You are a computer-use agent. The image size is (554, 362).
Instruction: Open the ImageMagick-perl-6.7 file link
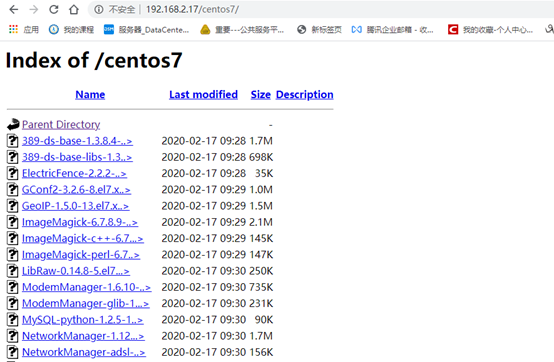(81, 255)
